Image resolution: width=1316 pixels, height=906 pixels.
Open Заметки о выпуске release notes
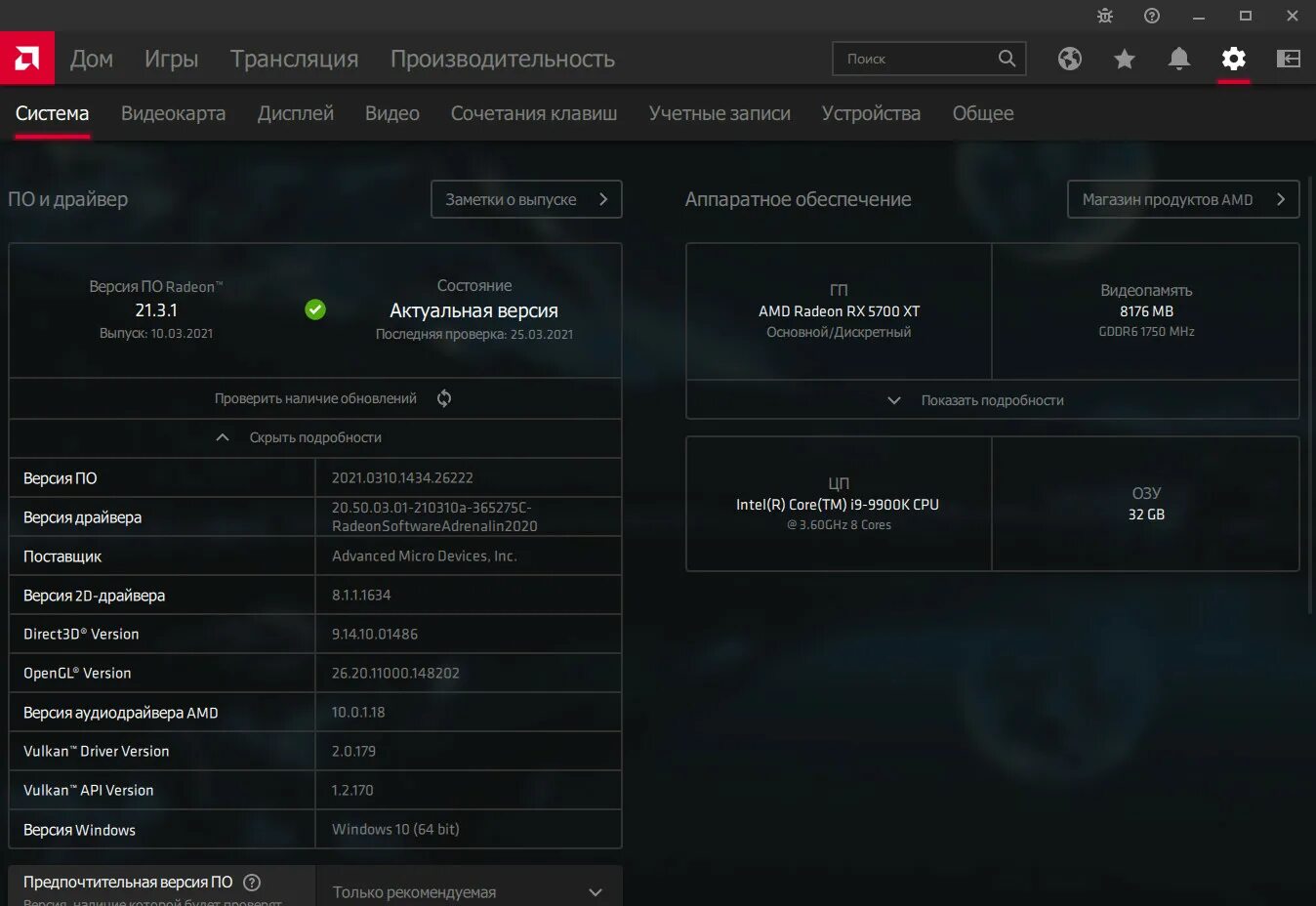pyautogui.click(x=526, y=199)
